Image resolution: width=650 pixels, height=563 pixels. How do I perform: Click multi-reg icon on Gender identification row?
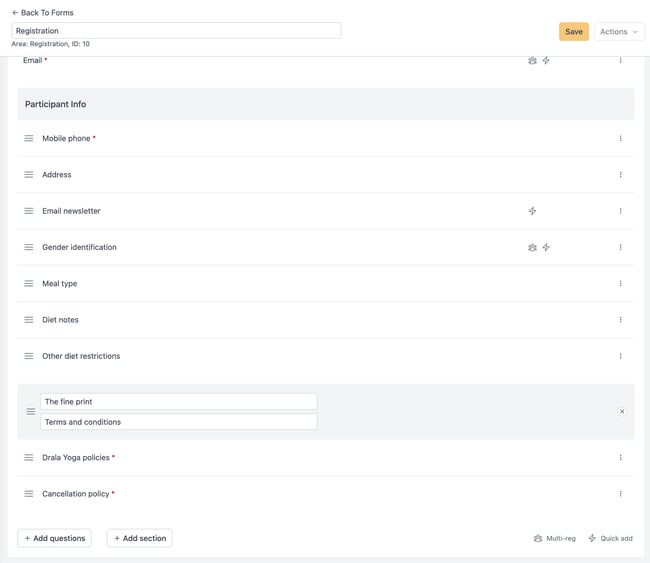532,248
